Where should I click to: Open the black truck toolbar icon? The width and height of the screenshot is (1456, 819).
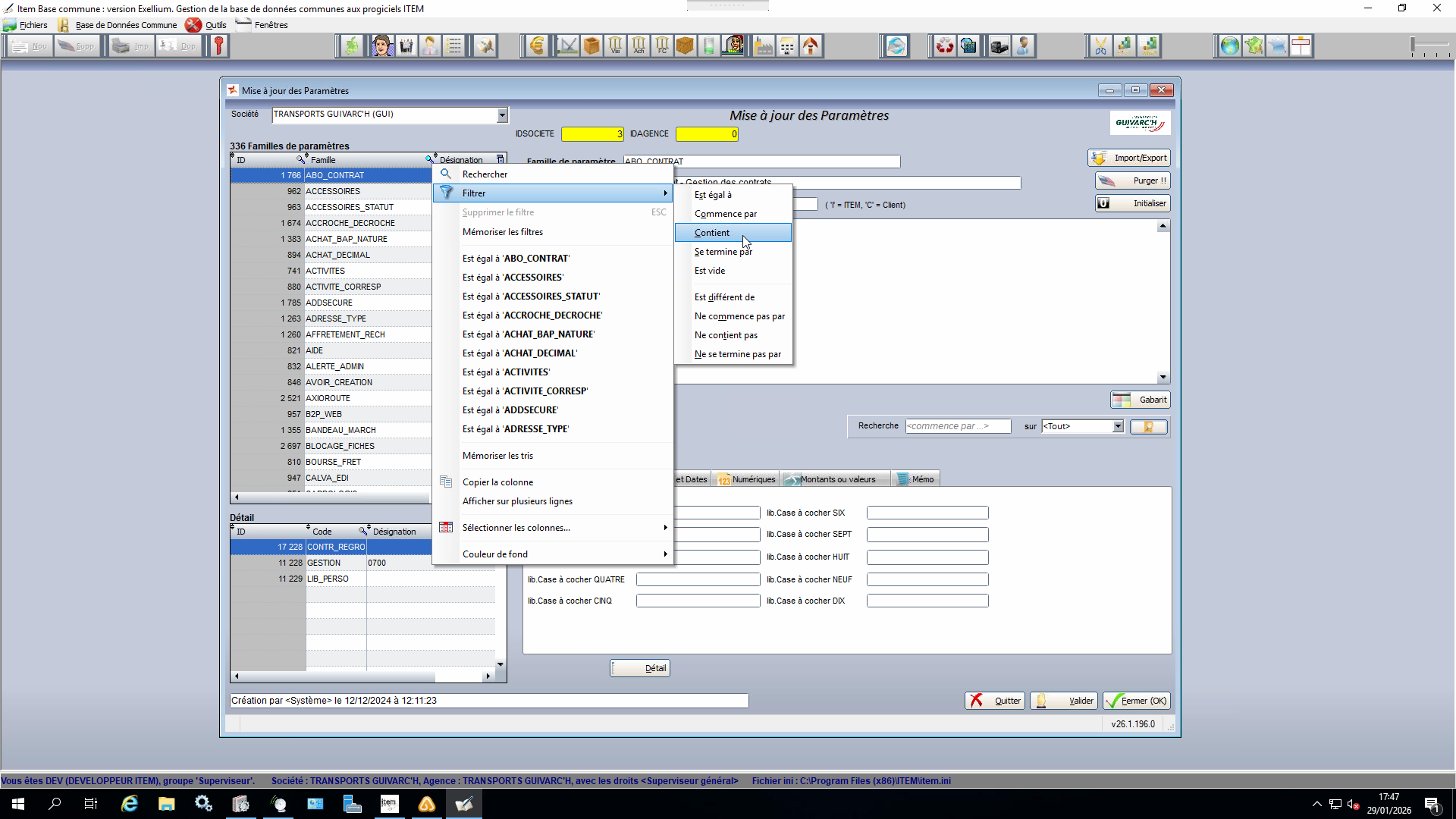tap(999, 46)
